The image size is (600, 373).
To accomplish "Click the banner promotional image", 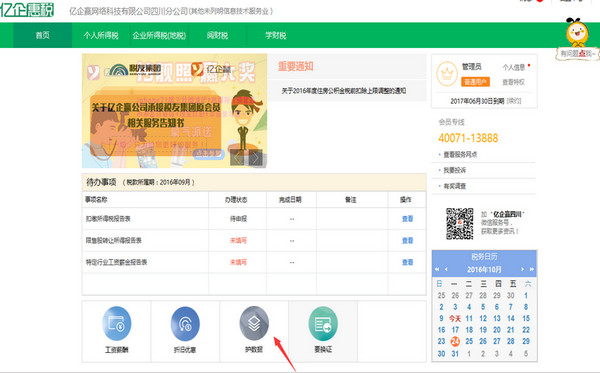I will click(174, 111).
